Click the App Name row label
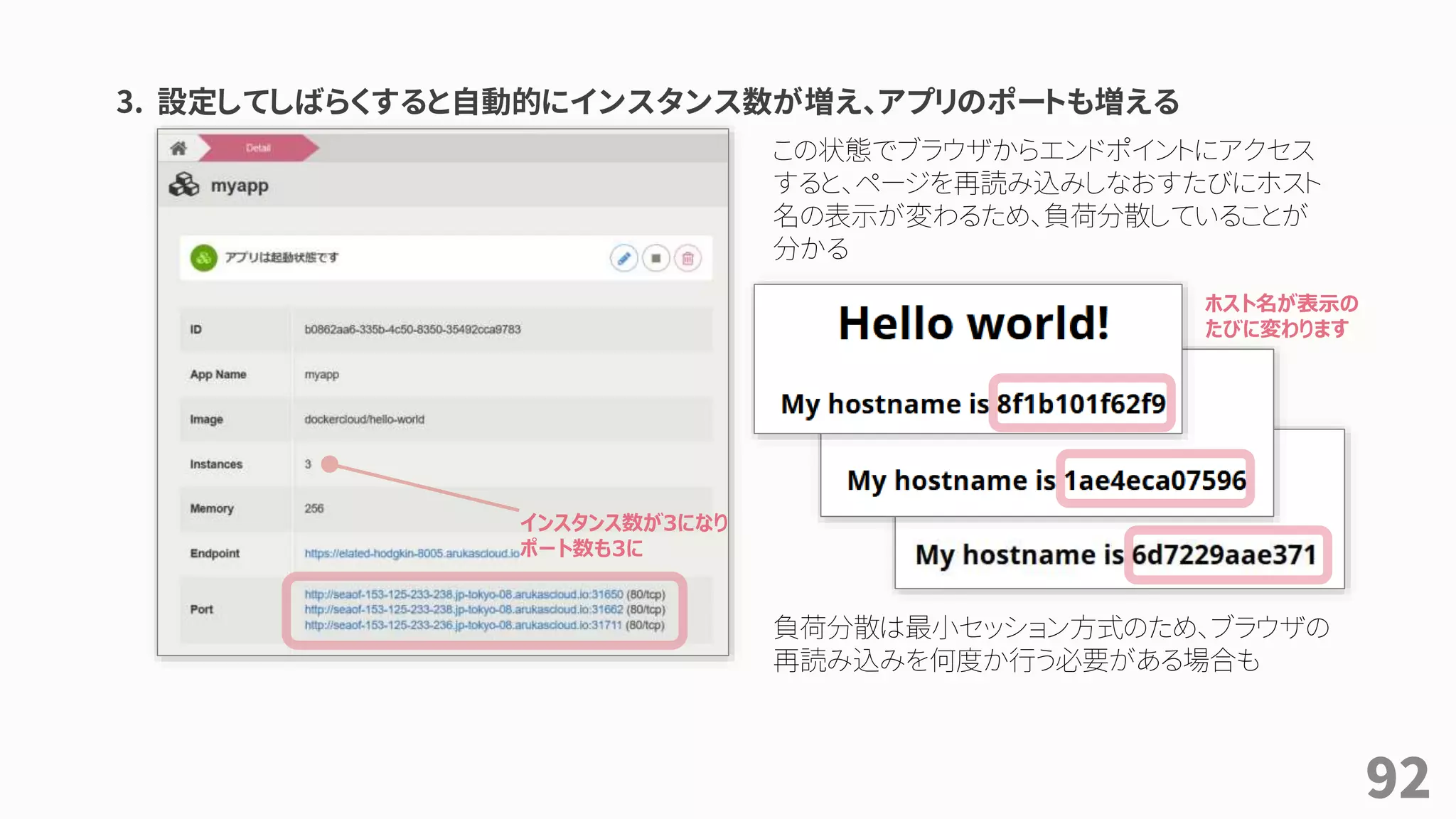The height and width of the screenshot is (819, 1456). (218, 374)
